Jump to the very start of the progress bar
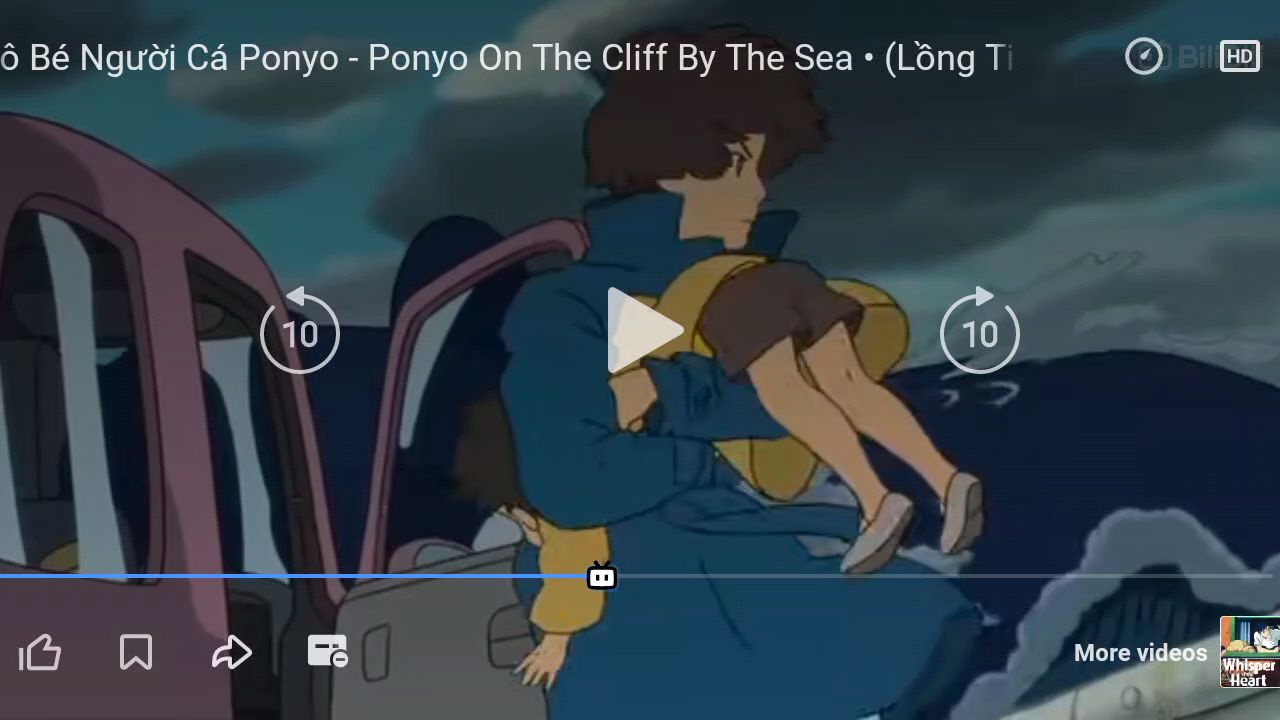Screen dimensions: 1280x720 pos(3,576)
